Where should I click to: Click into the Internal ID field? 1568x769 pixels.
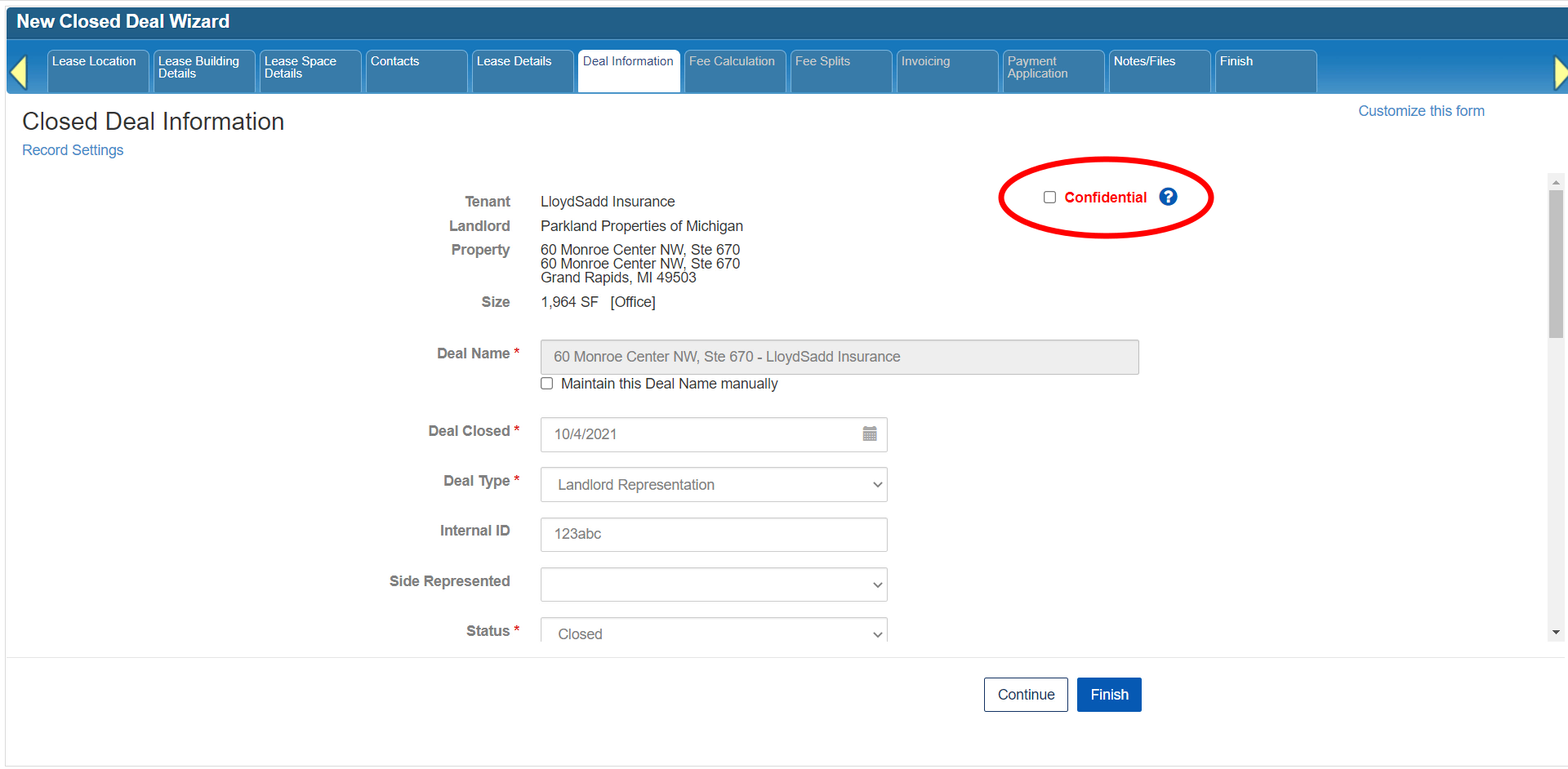[713, 535]
